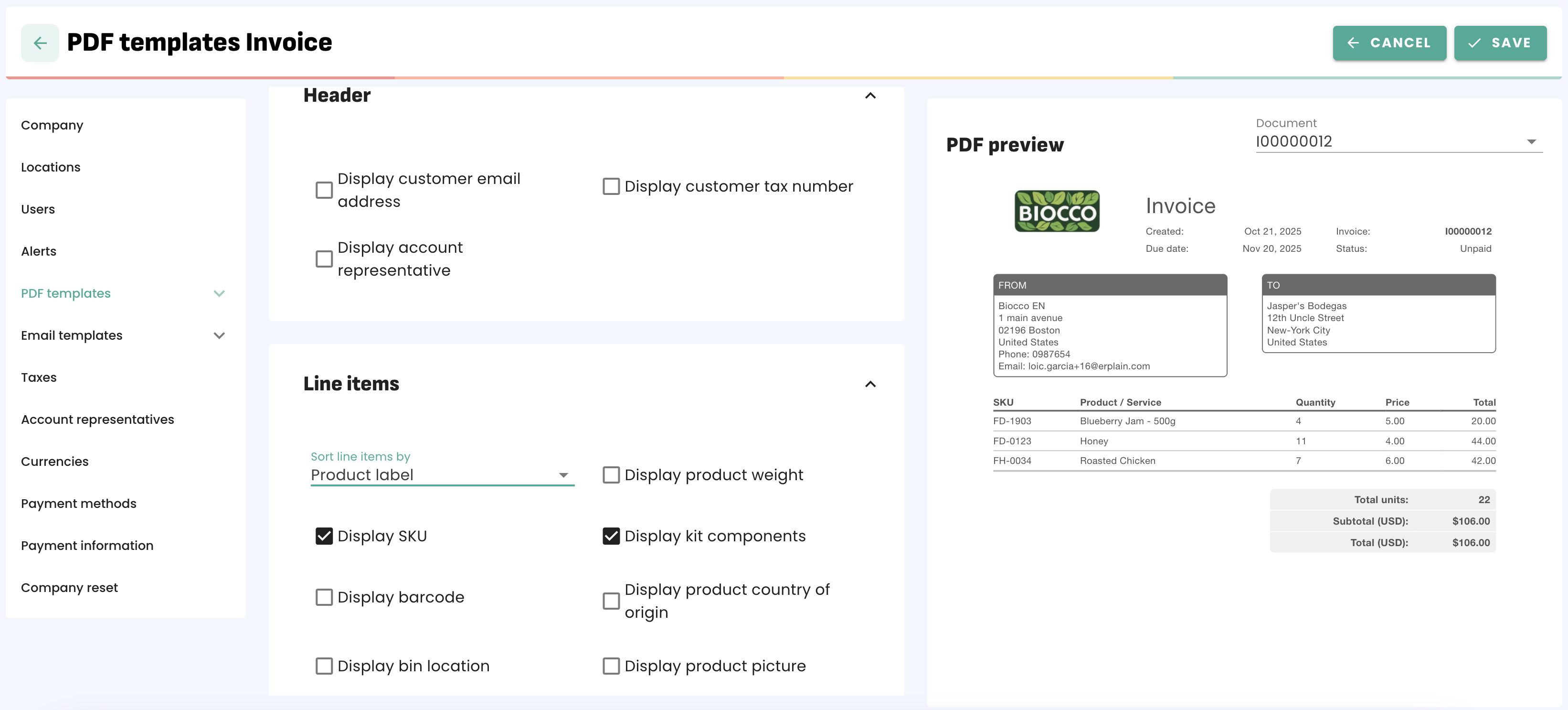Enable Display barcode checkbox
1568x710 pixels.
coord(324,597)
